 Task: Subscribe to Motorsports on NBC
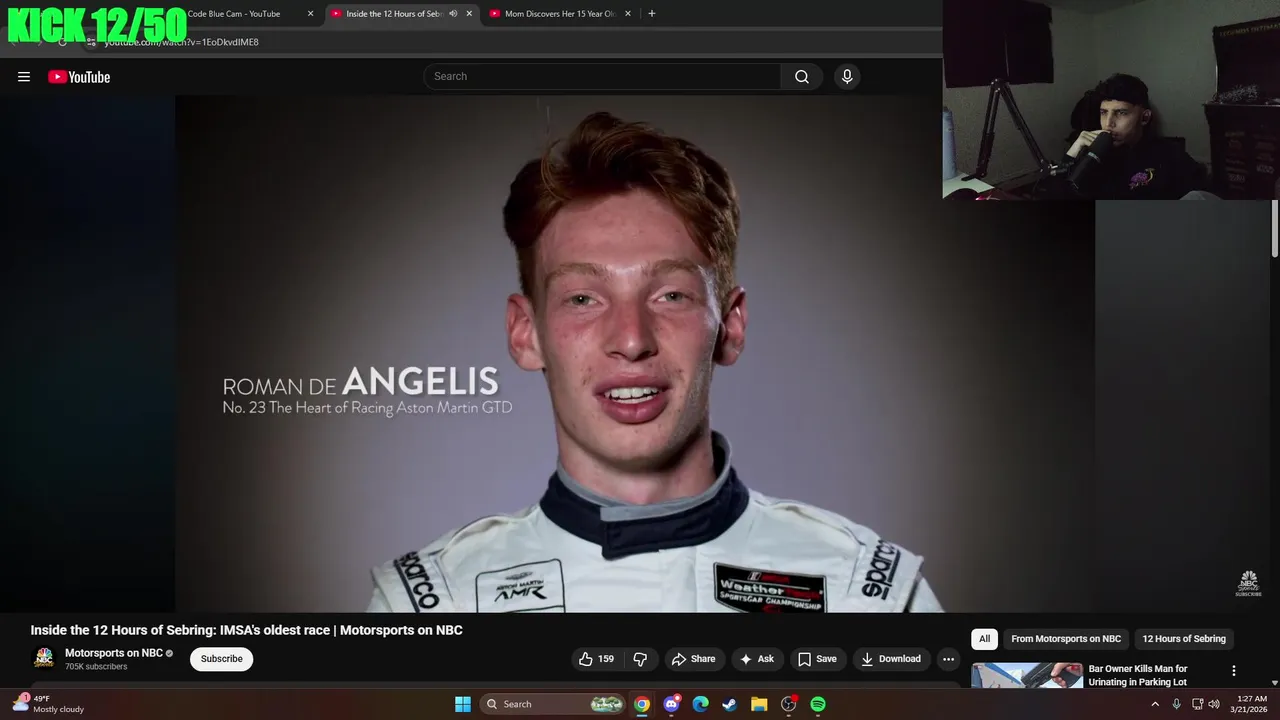(222, 659)
